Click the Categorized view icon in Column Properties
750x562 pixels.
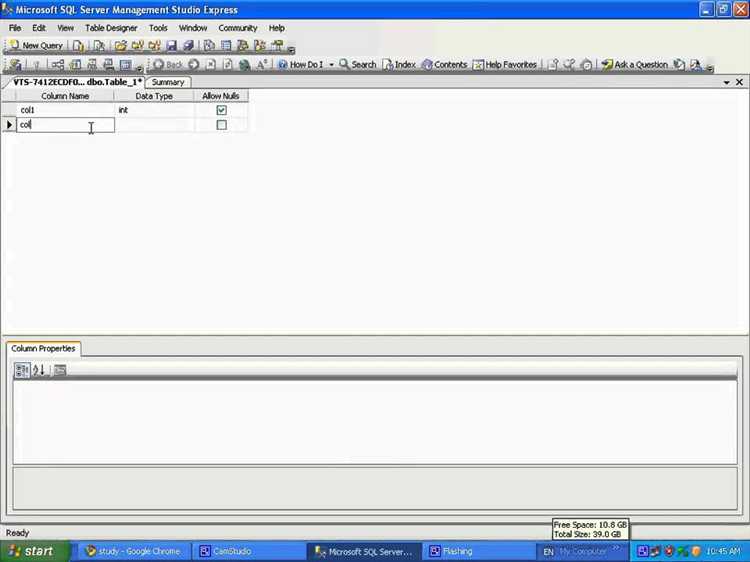coord(22,370)
